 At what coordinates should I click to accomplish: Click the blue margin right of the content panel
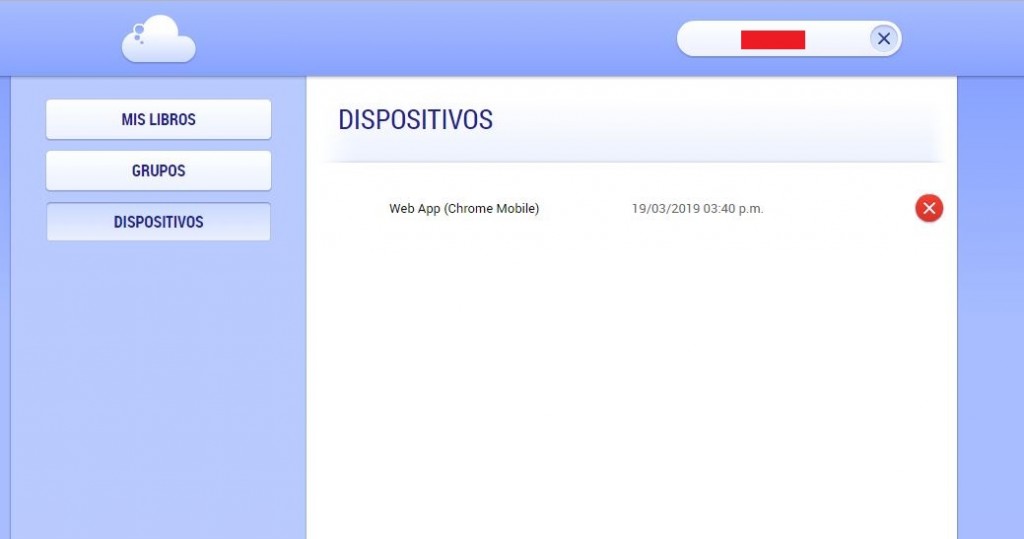click(x=989, y=300)
